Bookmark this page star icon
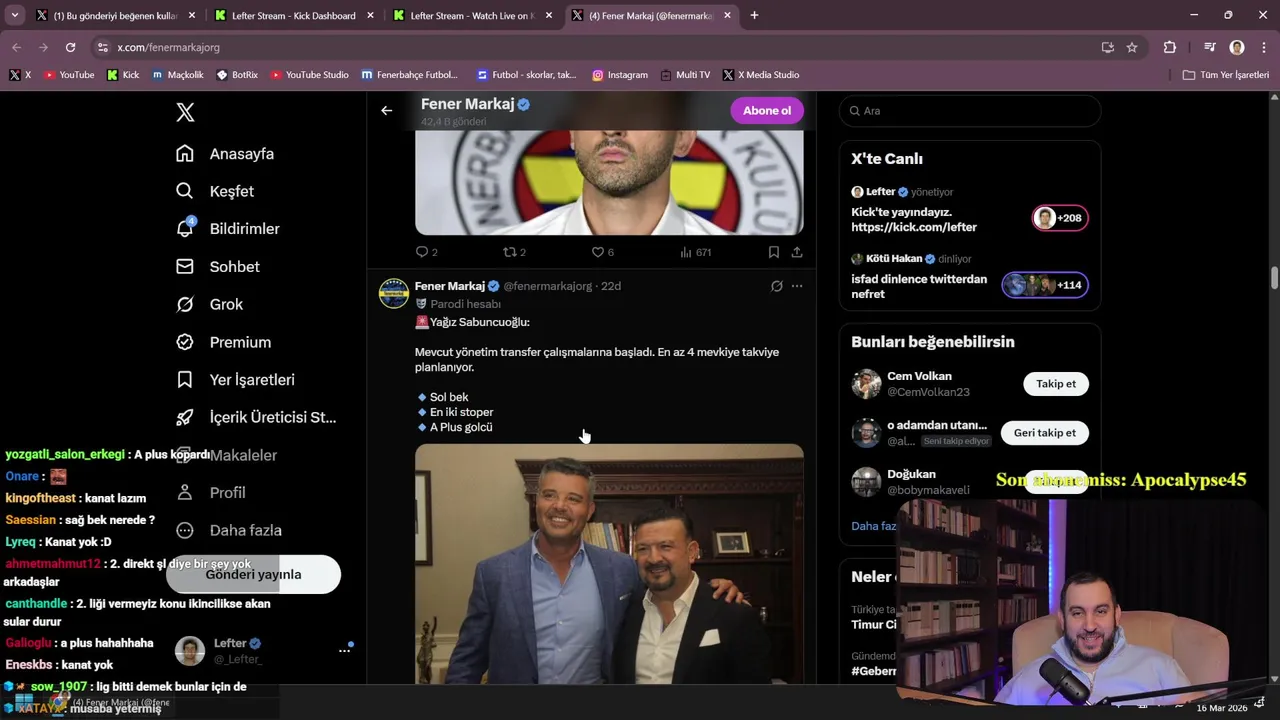This screenshot has width=1280, height=720. (x=1132, y=47)
